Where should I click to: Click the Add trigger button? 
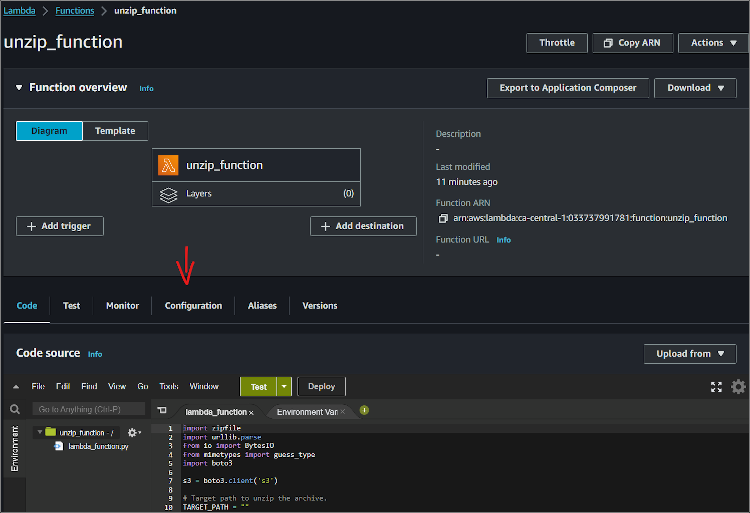pos(60,226)
